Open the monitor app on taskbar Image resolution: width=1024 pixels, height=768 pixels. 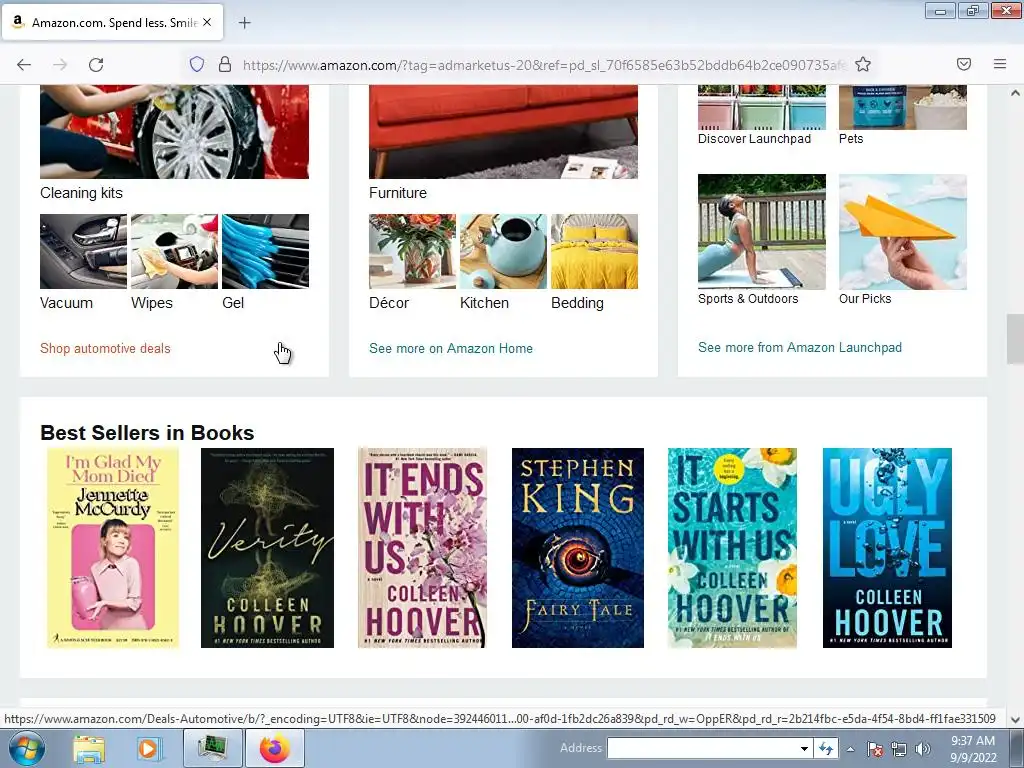(x=212, y=748)
